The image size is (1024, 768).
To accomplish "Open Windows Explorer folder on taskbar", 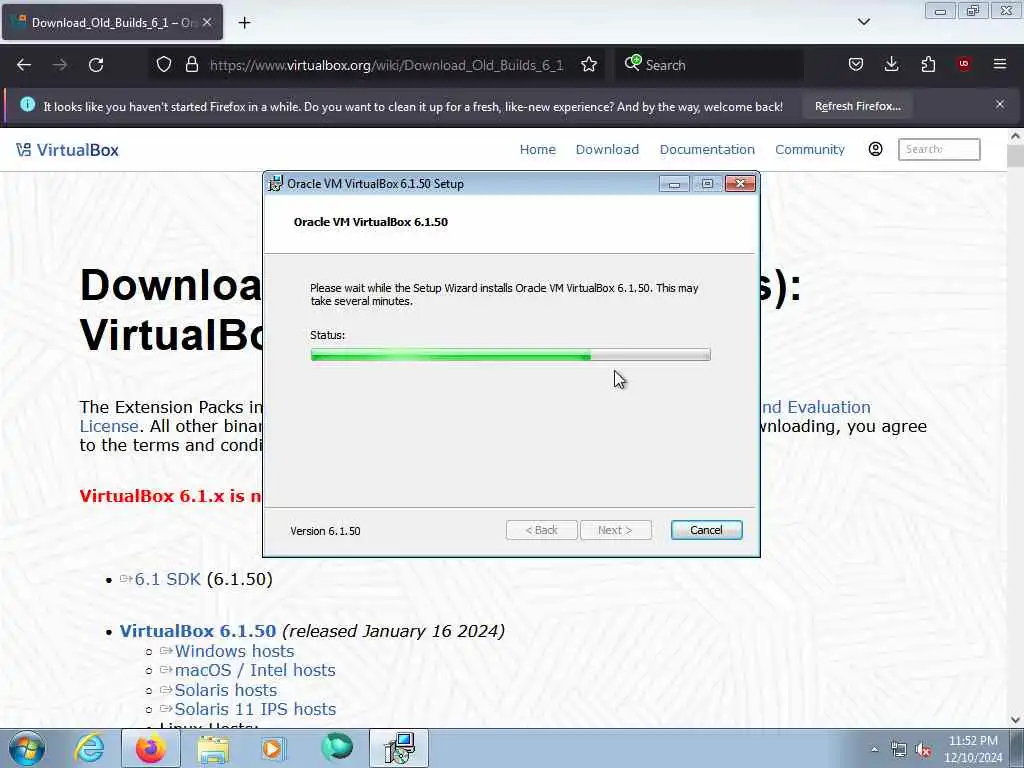I will click(x=213, y=748).
